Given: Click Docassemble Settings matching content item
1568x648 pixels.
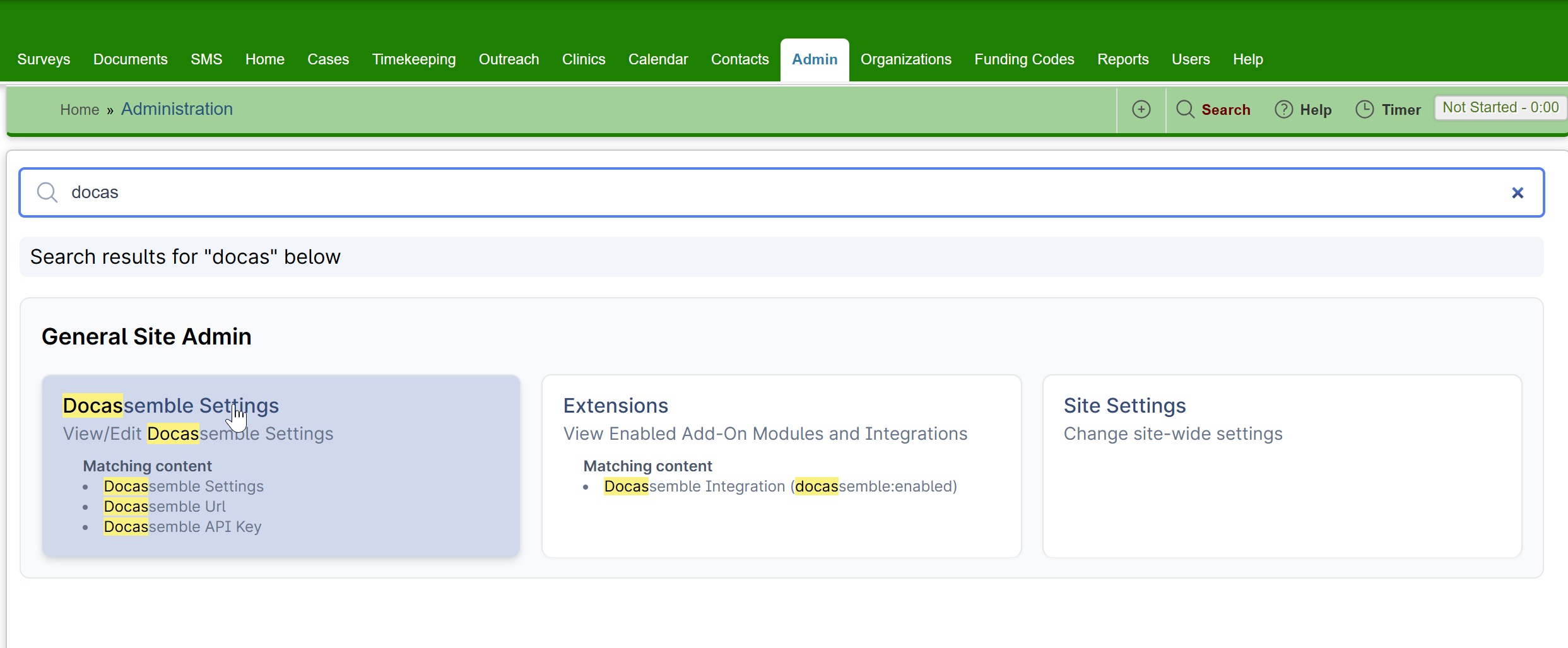Looking at the screenshot, I should (x=184, y=486).
